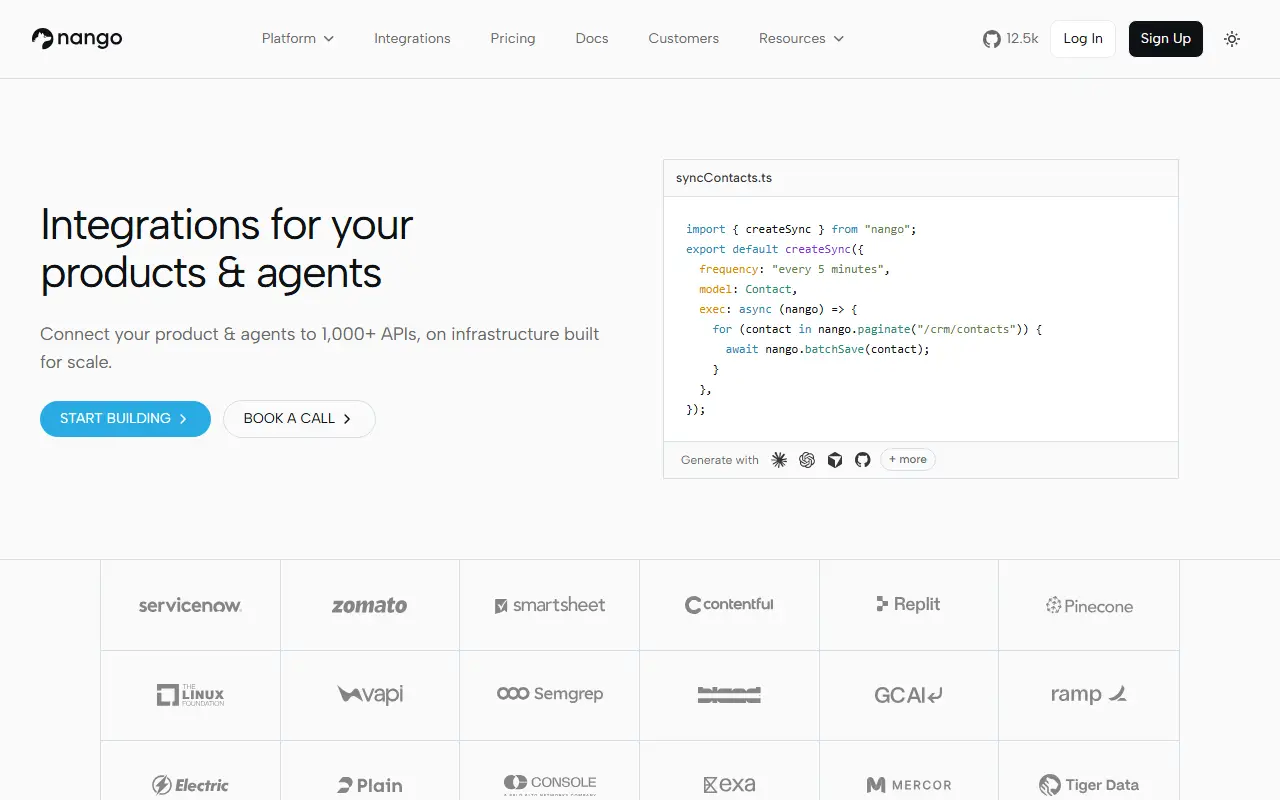The width and height of the screenshot is (1280, 800).
Task: Click the Sign Up button
Action: click(x=1166, y=39)
